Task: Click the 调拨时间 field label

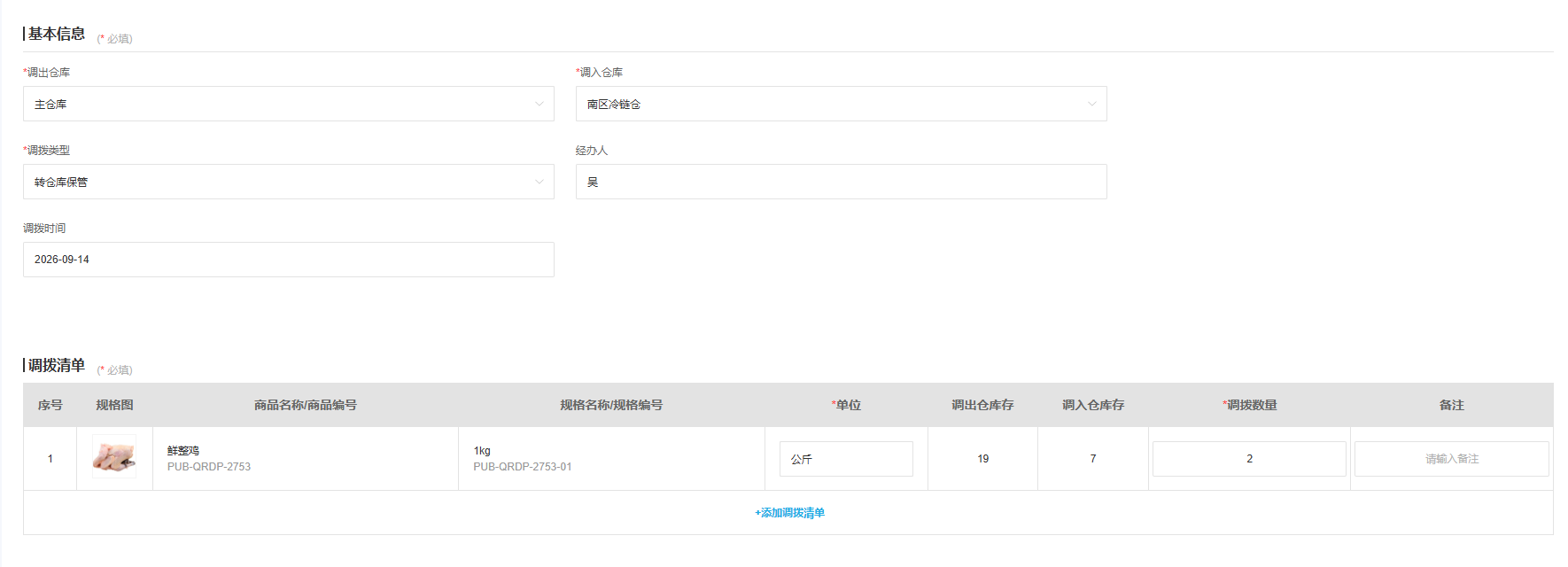Action: (44, 229)
